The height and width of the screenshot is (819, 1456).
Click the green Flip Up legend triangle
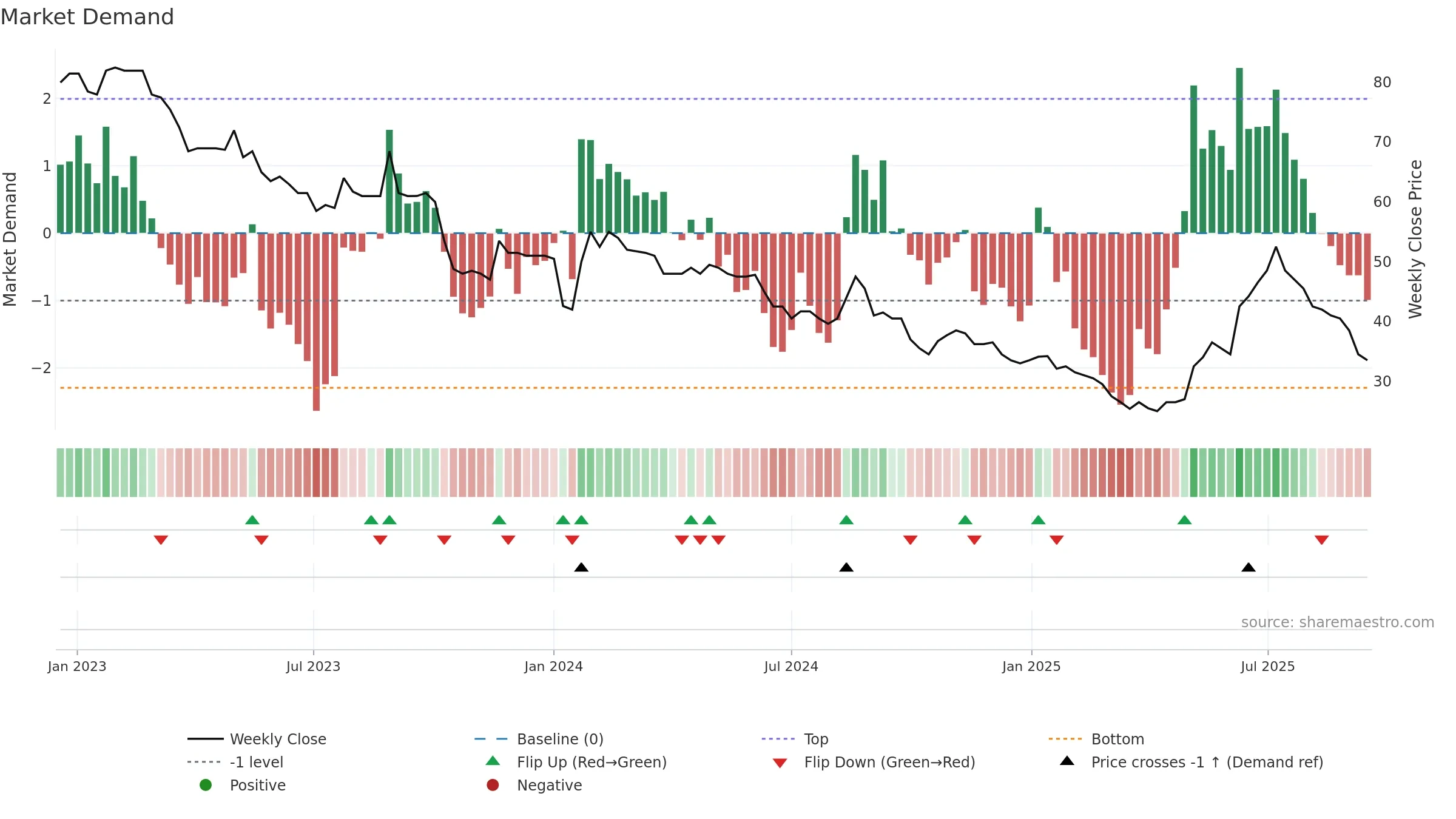[x=493, y=761]
